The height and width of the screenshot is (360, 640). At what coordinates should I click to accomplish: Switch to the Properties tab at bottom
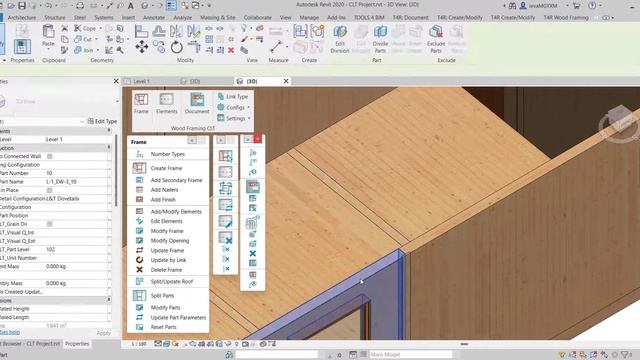click(77, 344)
